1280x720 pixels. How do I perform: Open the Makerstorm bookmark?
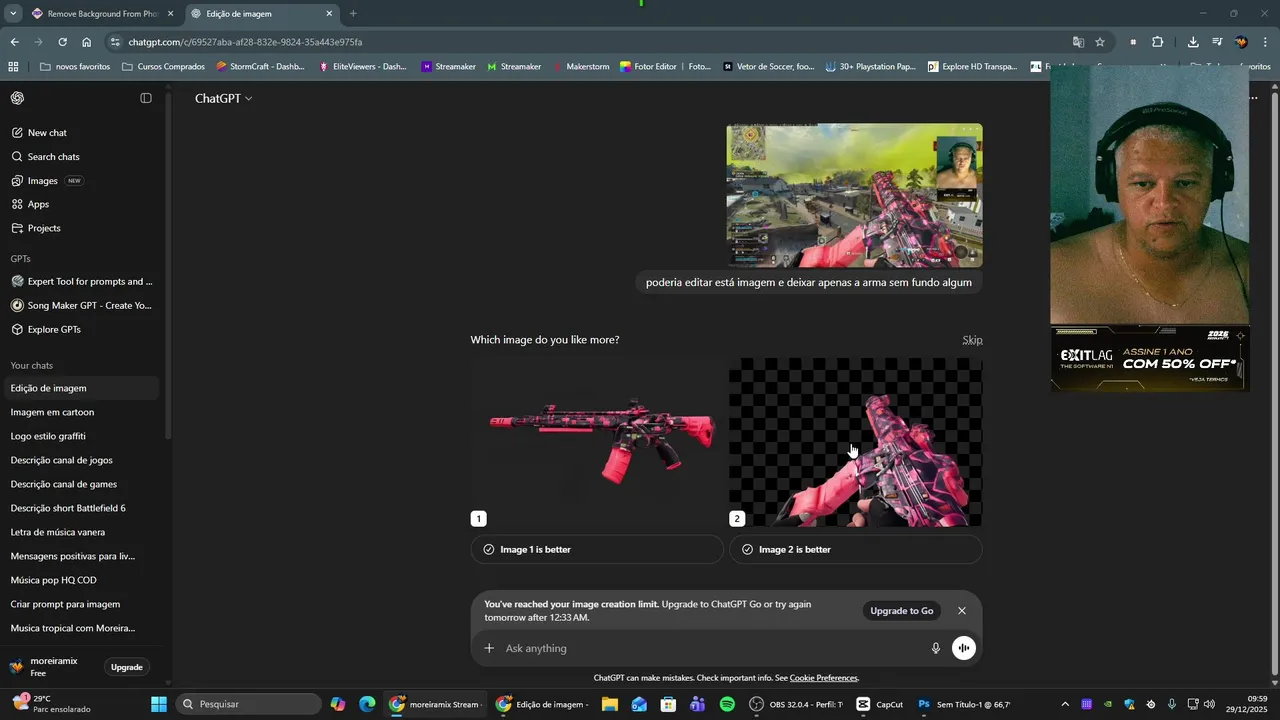tap(580, 67)
